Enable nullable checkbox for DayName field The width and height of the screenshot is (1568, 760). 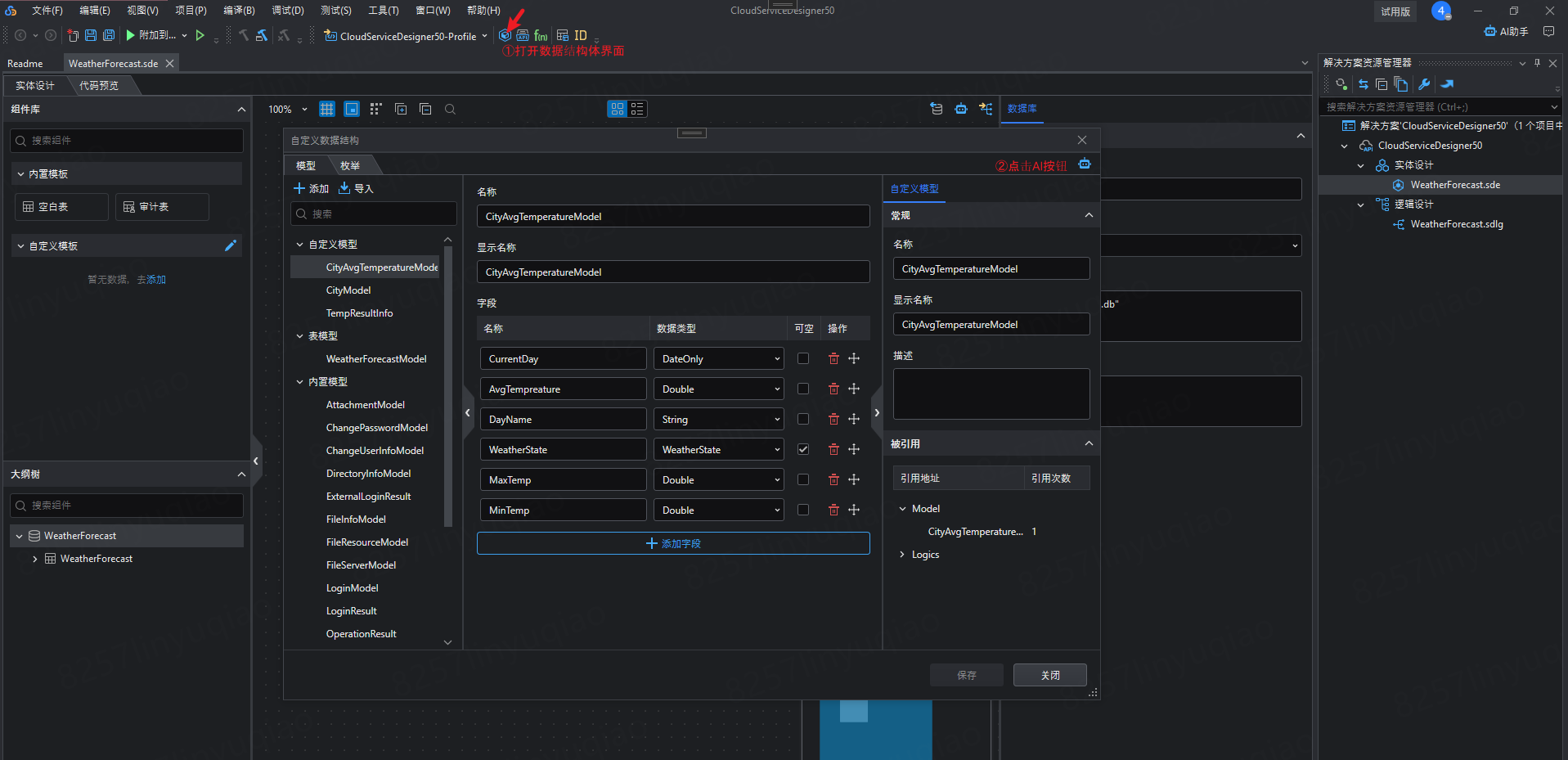(803, 419)
